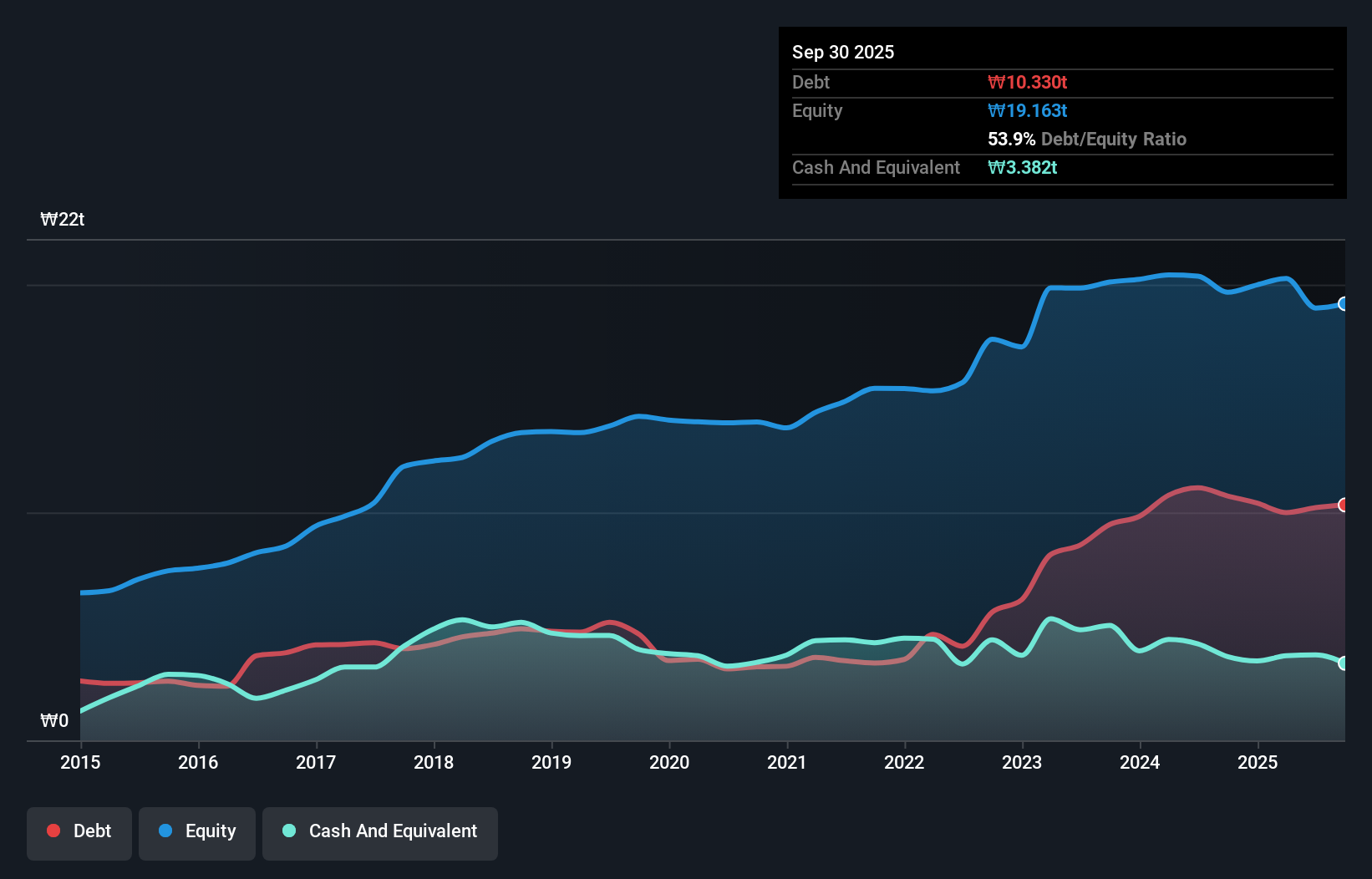Select the Cash endpoint marker on the chart
The width and height of the screenshot is (1372, 879).
pyautogui.click(x=1343, y=663)
